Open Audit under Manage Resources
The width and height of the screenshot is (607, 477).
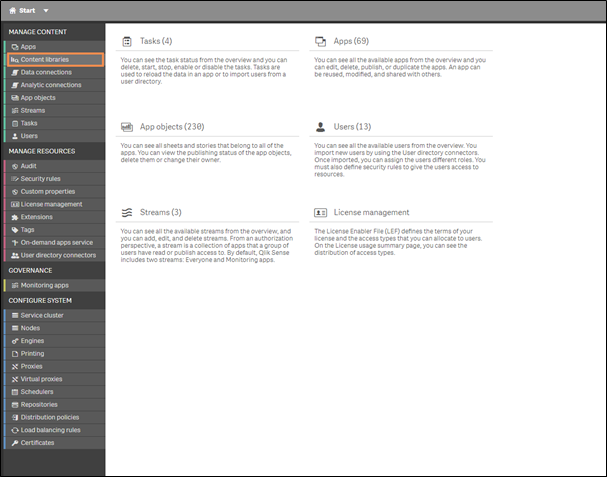[55, 166]
